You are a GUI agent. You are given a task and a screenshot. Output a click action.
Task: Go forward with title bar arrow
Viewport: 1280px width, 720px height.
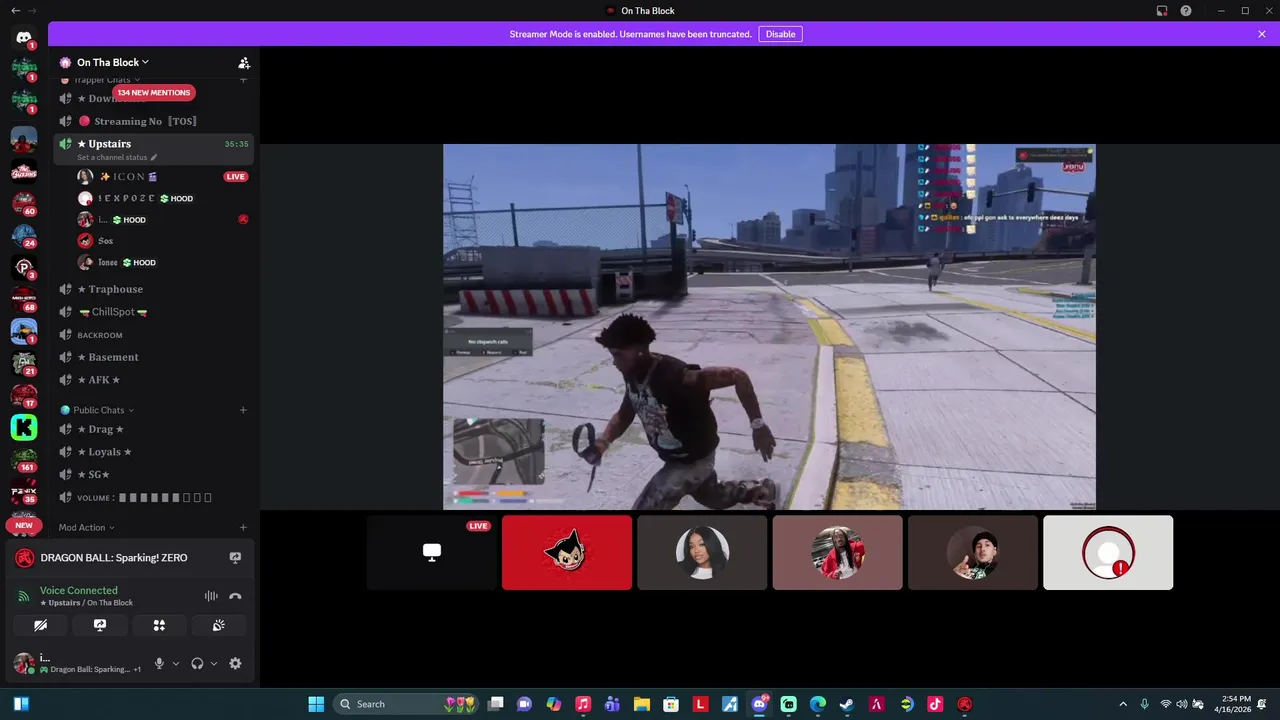pos(32,11)
